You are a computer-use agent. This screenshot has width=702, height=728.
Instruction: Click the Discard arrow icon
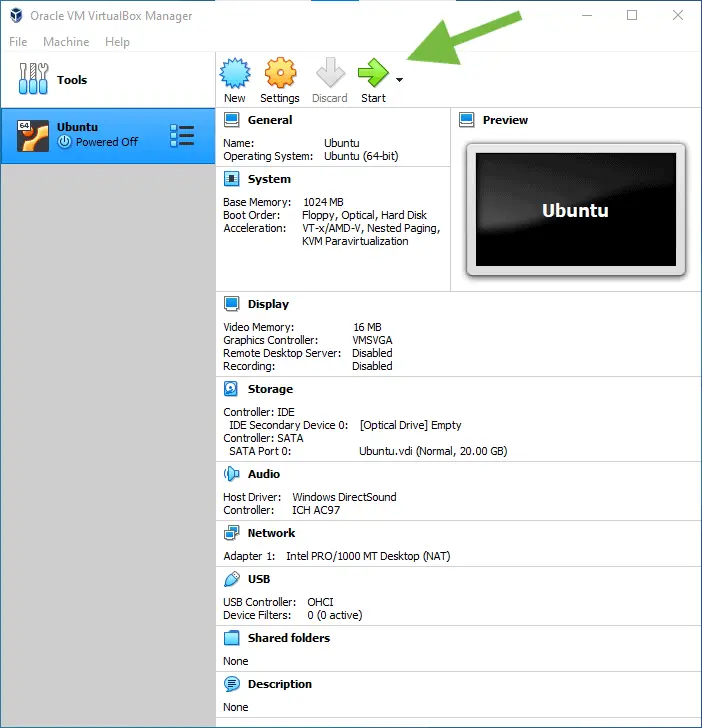(330, 72)
